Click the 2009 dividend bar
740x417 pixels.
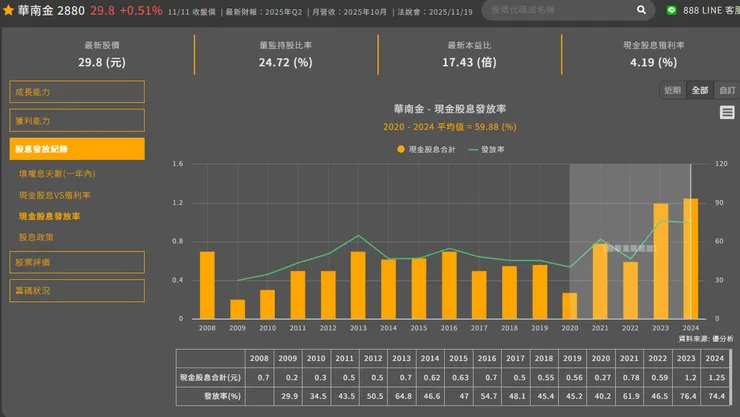237,309
